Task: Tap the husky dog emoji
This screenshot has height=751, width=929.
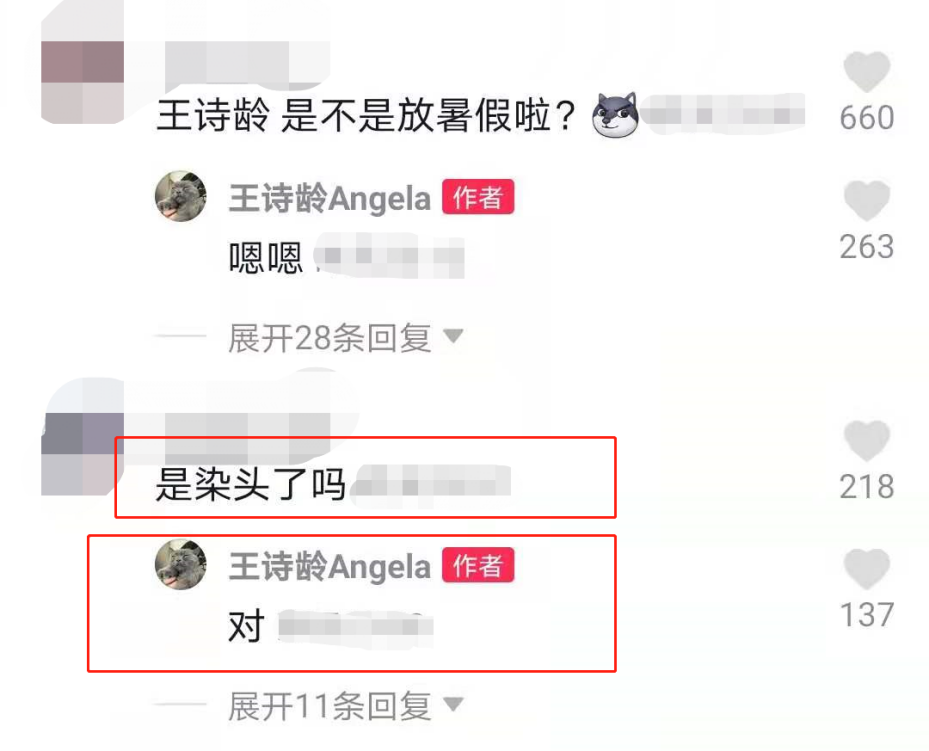Action: [x=615, y=115]
